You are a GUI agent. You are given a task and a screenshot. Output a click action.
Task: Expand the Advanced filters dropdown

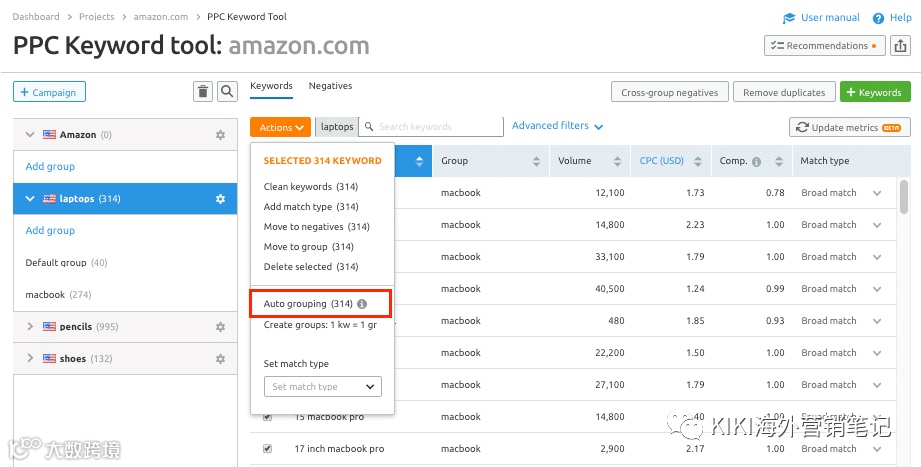557,126
